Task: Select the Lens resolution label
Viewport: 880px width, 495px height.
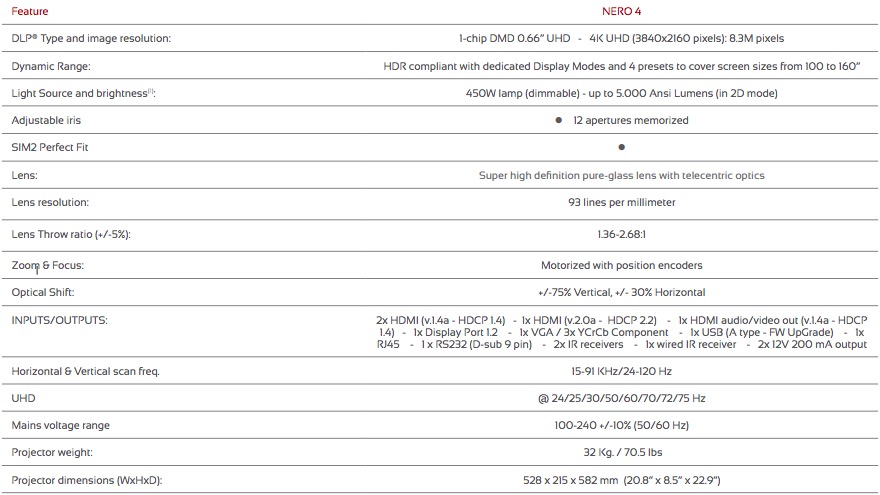Action: pyautogui.click(x=50, y=202)
